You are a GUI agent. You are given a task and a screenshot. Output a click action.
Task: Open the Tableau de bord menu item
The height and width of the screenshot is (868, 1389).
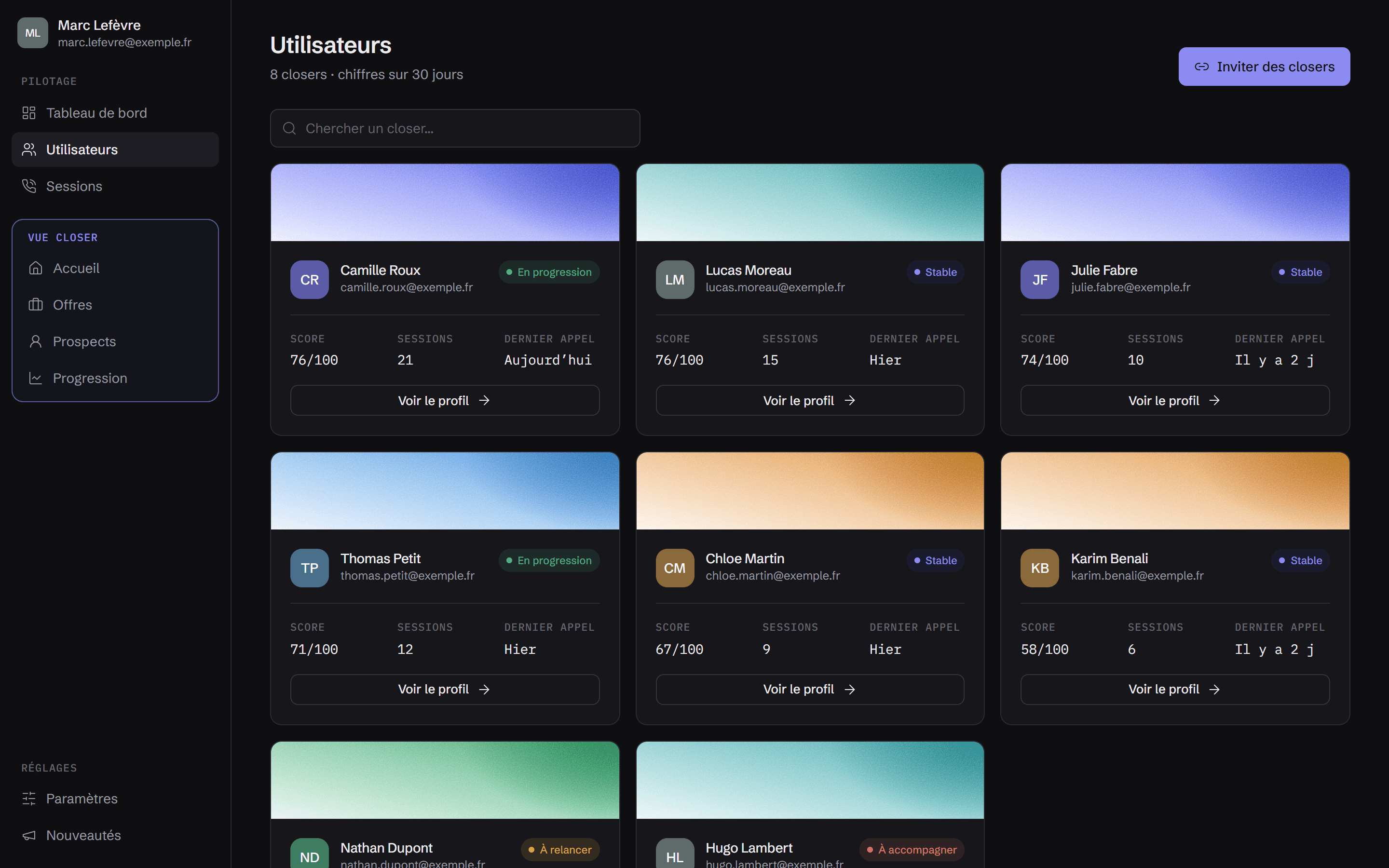coord(115,113)
